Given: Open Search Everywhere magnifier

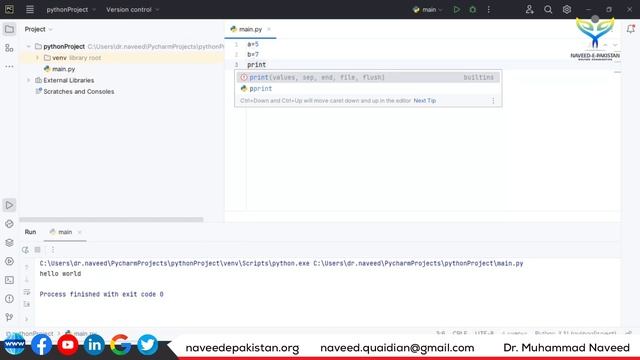Looking at the screenshot, I should click(x=548, y=9).
